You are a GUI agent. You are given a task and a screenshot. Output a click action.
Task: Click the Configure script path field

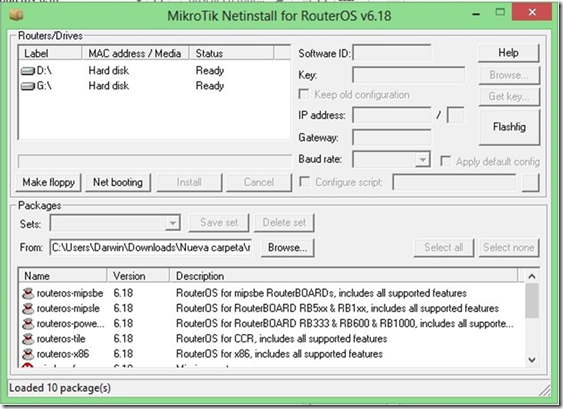point(455,182)
